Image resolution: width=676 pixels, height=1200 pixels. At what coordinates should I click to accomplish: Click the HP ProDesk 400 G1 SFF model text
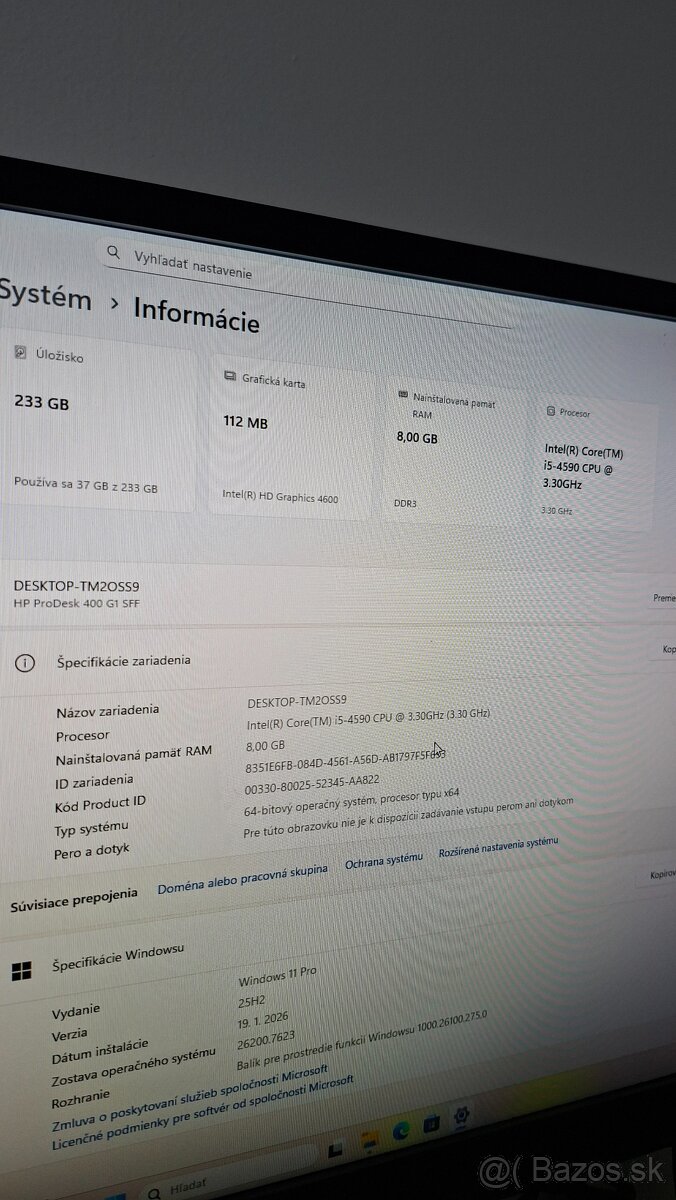[75, 603]
